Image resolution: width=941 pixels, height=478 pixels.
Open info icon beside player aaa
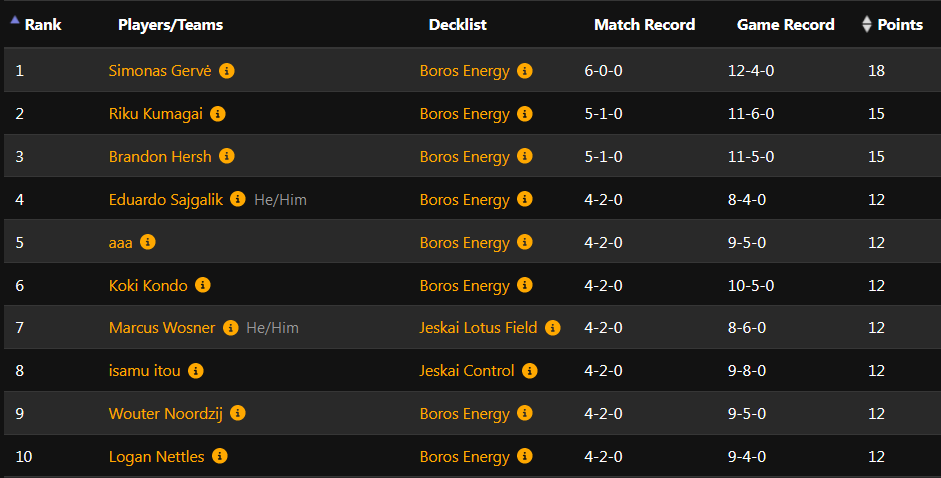point(148,242)
